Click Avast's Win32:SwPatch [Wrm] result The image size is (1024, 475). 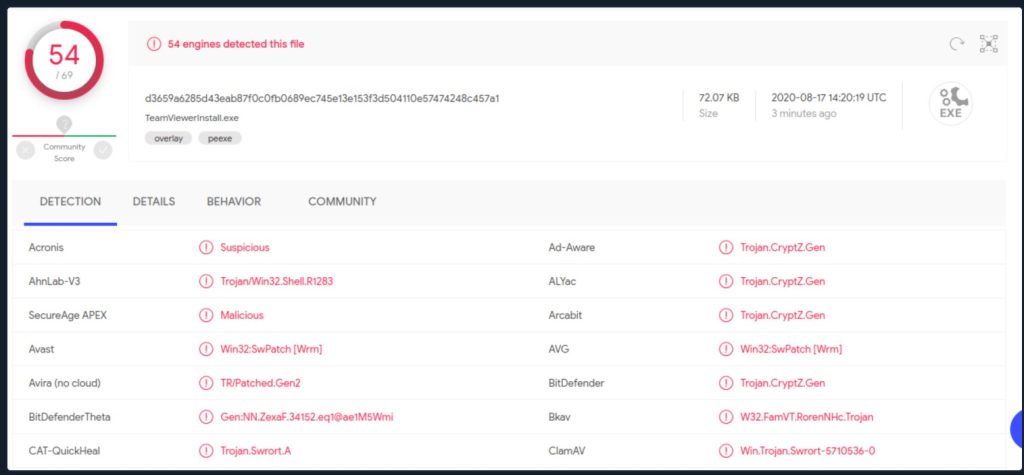pos(271,349)
